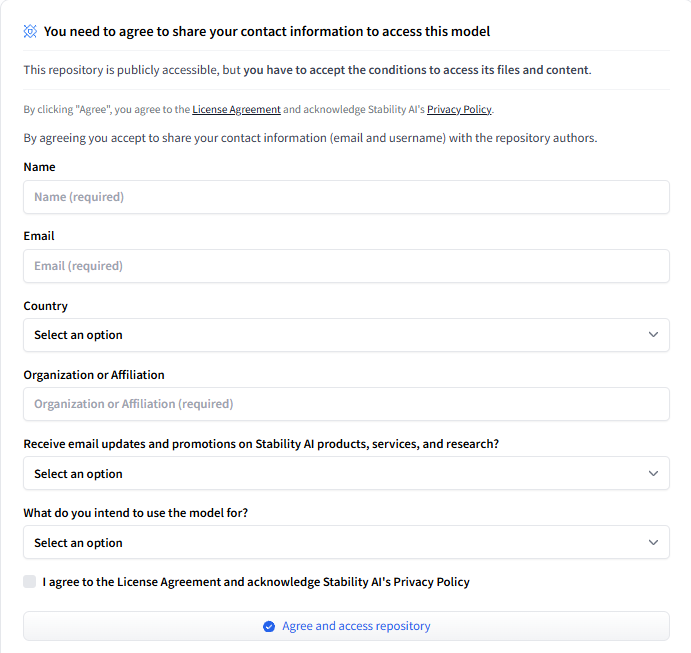Focus the Name (required) text field
691x653 pixels.
tap(346, 197)
